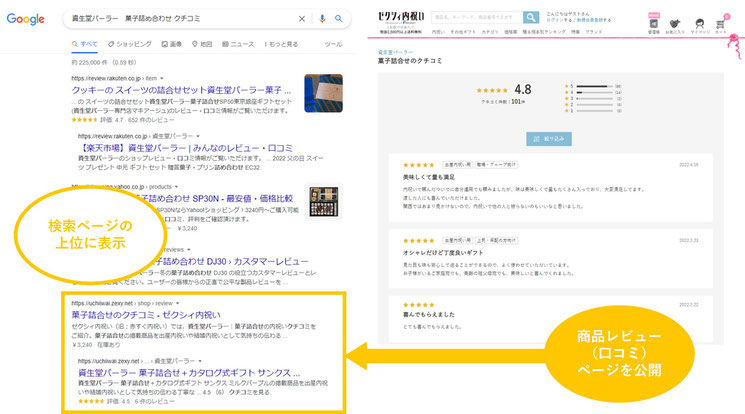Open the マイページ person icon
The image size is (745, 414).
click(x=700, y=26)
